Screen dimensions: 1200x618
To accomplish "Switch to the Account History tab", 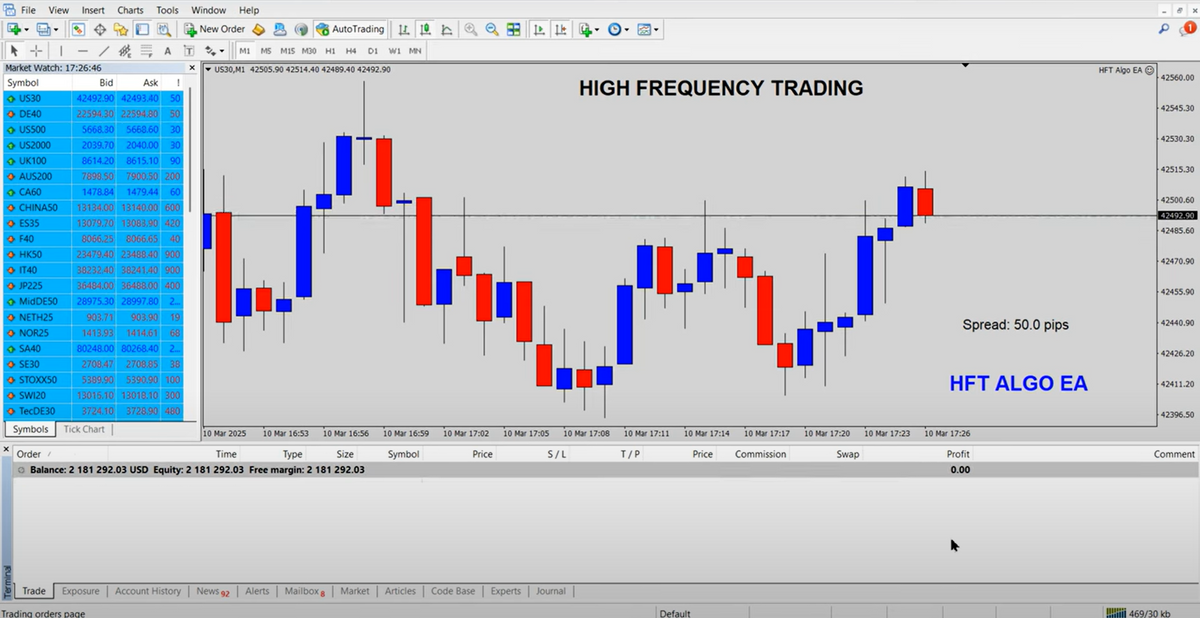I will (148, 591).
